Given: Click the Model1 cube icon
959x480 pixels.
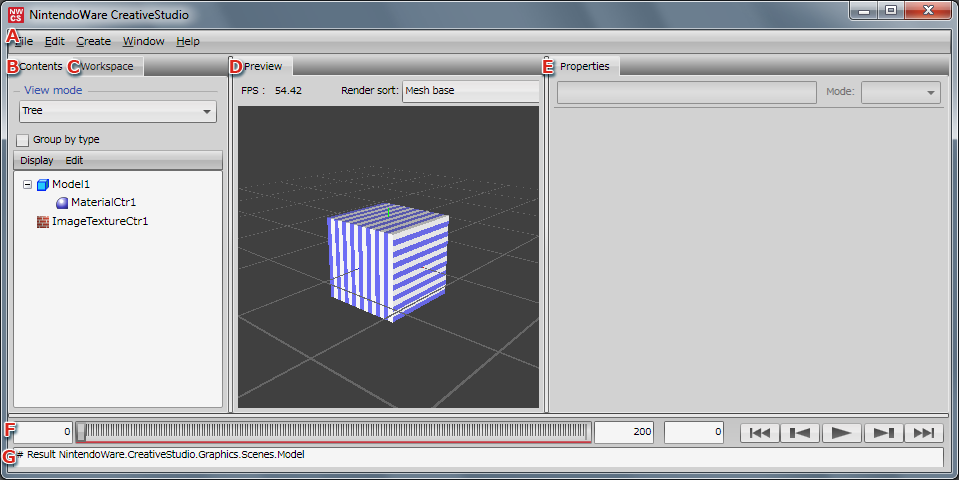Looking at the screenshot, I should [x=42, y=185].
